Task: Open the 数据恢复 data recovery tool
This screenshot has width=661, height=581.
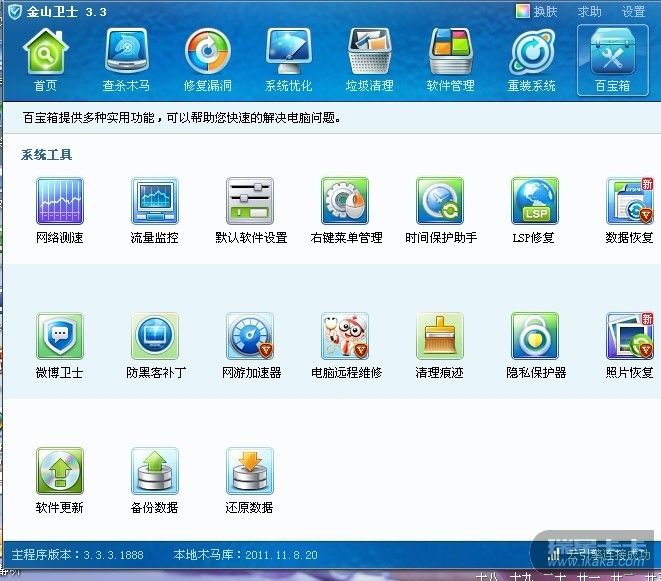Action: [x=629, y=210]
